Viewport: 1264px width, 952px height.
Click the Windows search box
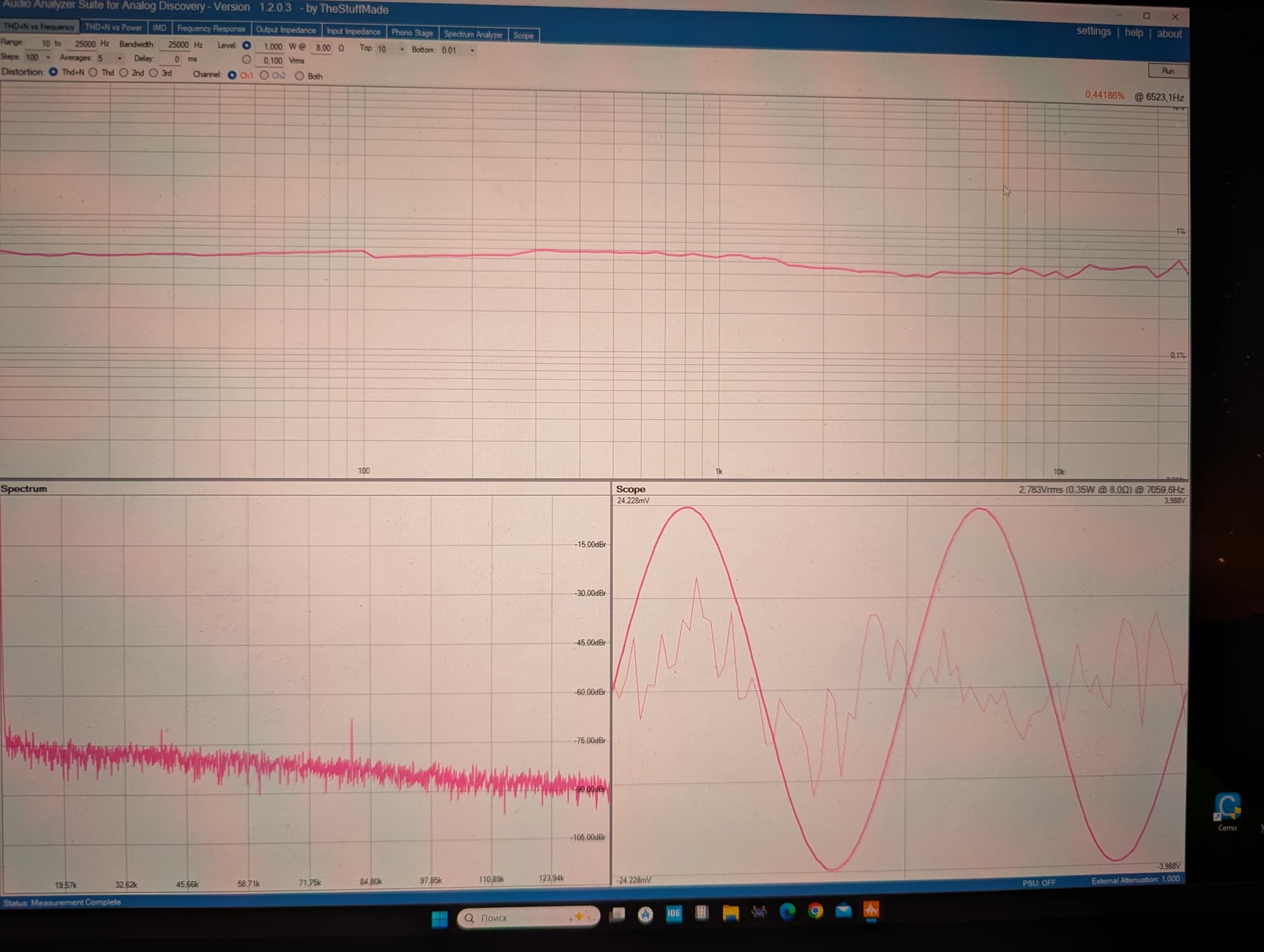(529, 917)
